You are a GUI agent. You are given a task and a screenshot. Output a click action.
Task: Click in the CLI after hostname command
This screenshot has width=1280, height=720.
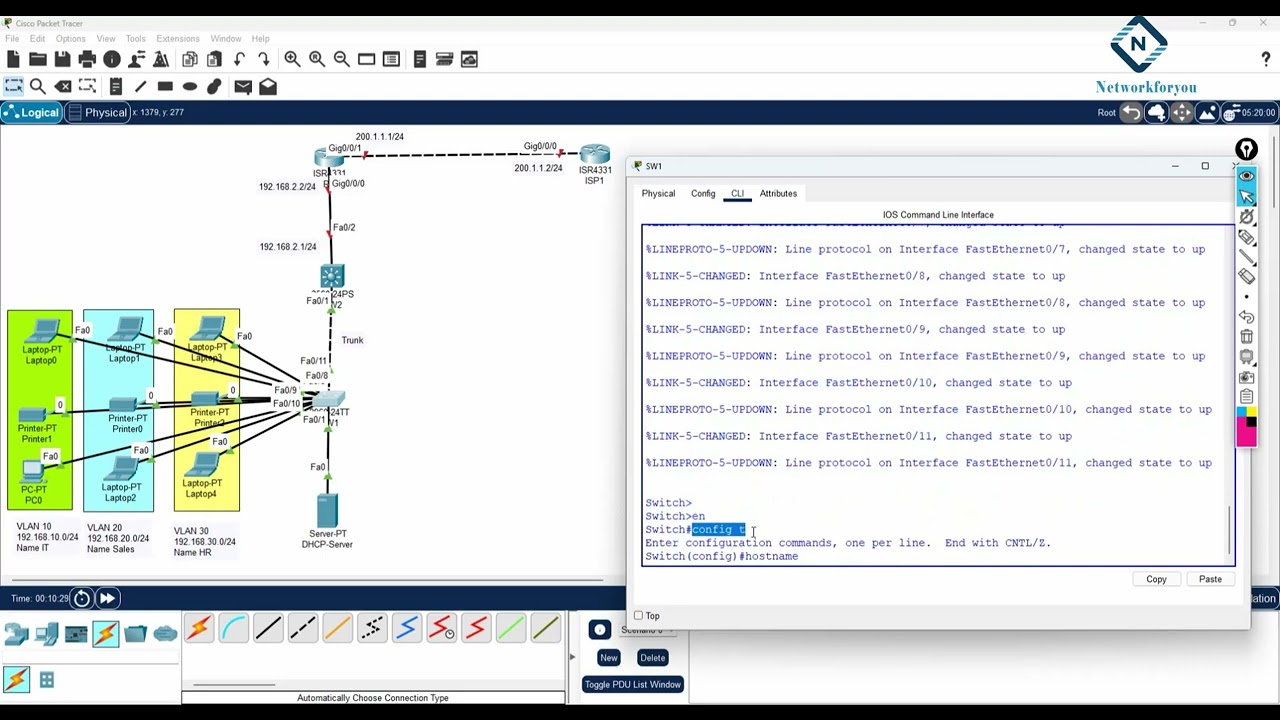(x=802, y=556)
